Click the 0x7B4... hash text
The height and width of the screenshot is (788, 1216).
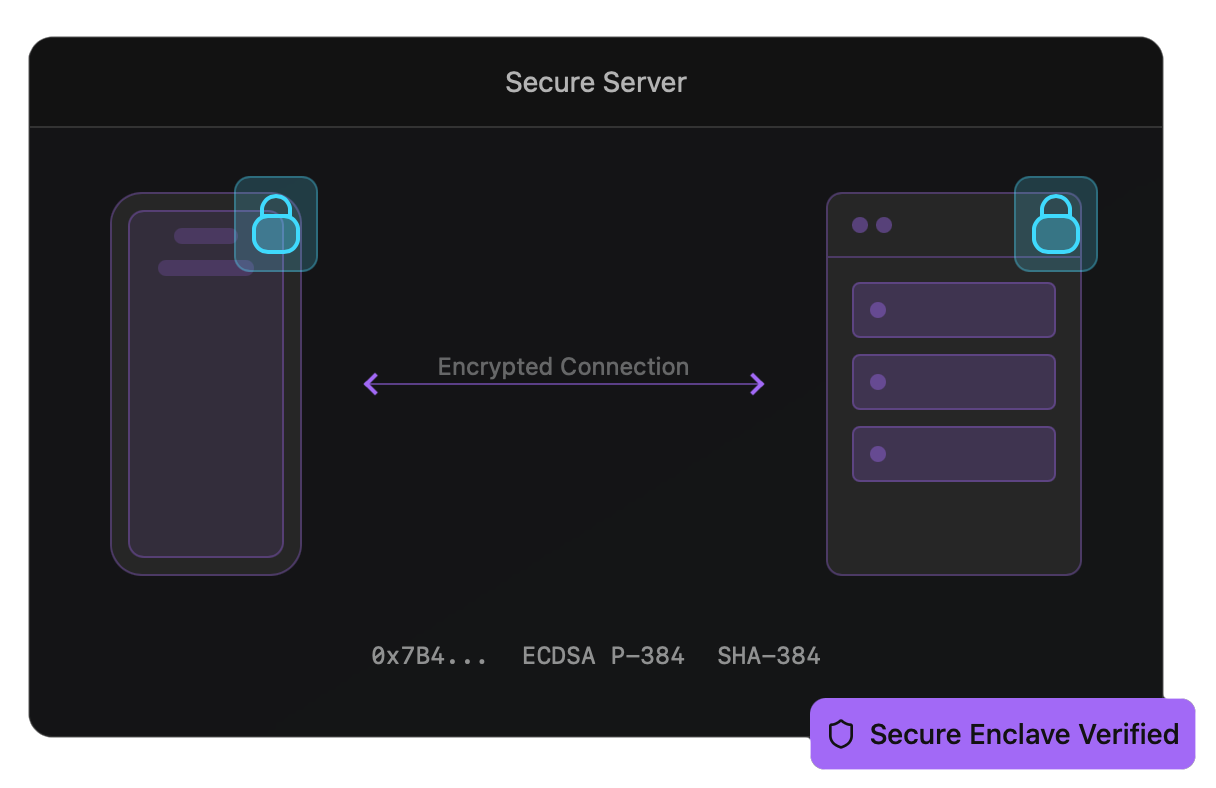(429, 656)
